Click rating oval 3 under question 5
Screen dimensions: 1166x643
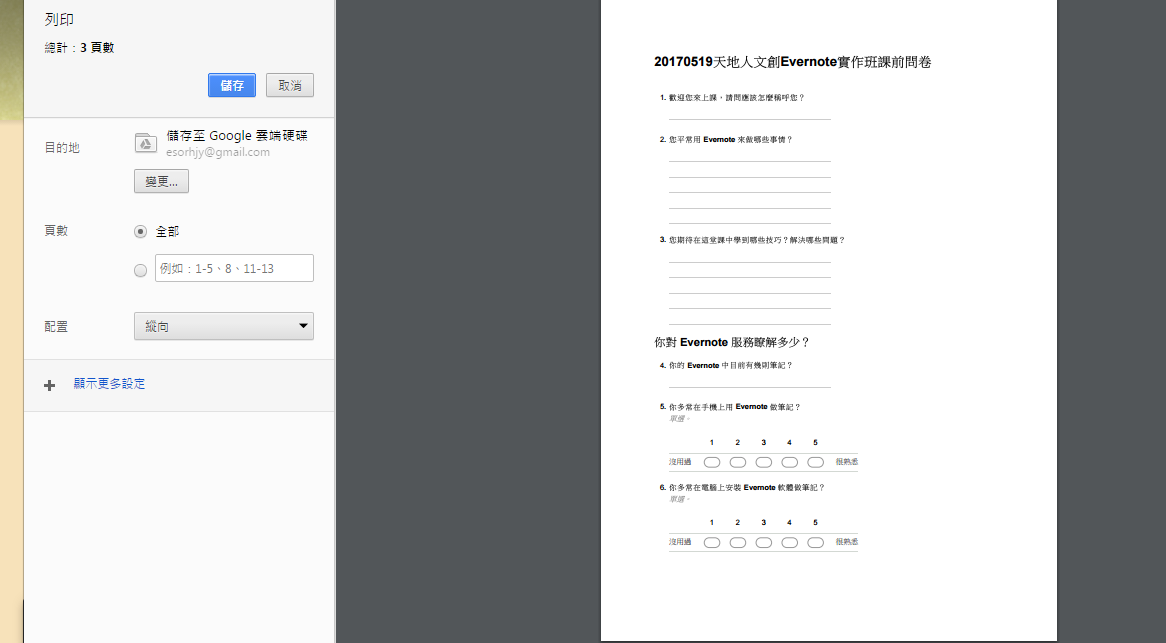[x=764, y=462]
